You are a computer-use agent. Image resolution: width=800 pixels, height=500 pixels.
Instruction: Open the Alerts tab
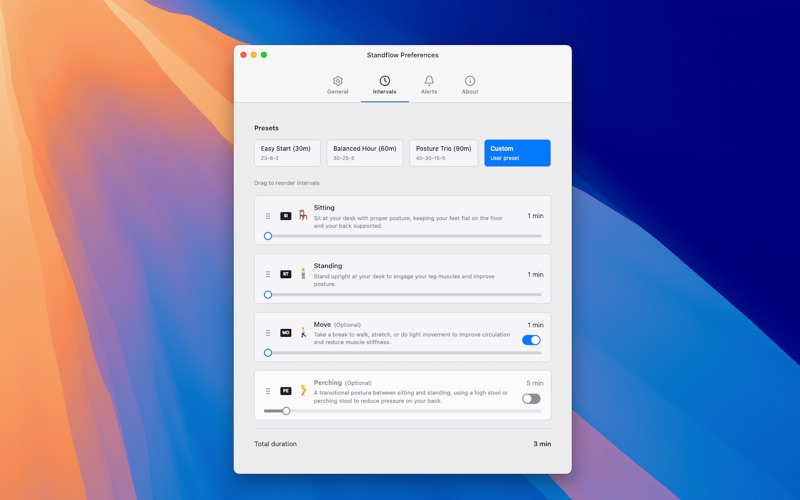coord(429,85)
